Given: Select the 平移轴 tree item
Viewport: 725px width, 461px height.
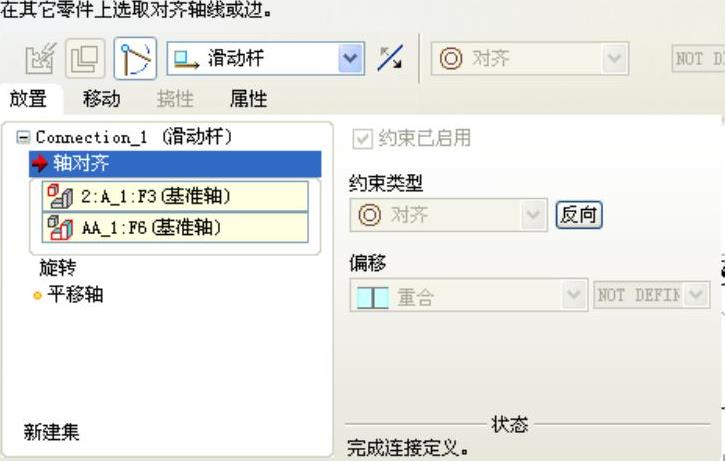Looking at the screenshot, I should pyautogui.click(x=75, y=295).
